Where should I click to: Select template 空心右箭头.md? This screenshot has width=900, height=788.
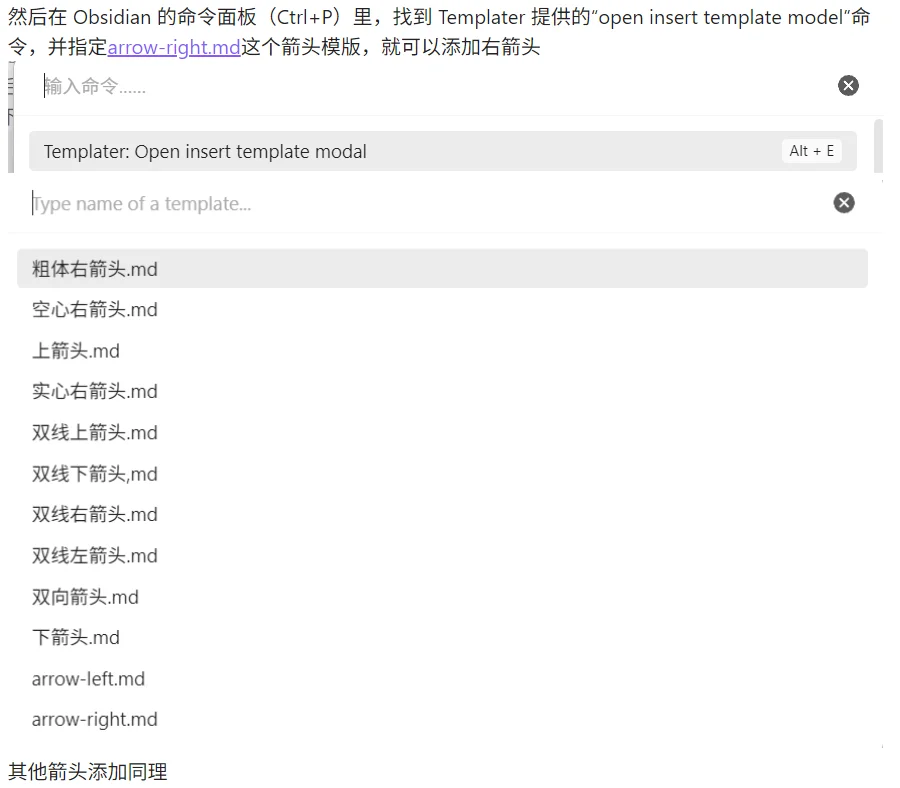[x=442, y=310]
